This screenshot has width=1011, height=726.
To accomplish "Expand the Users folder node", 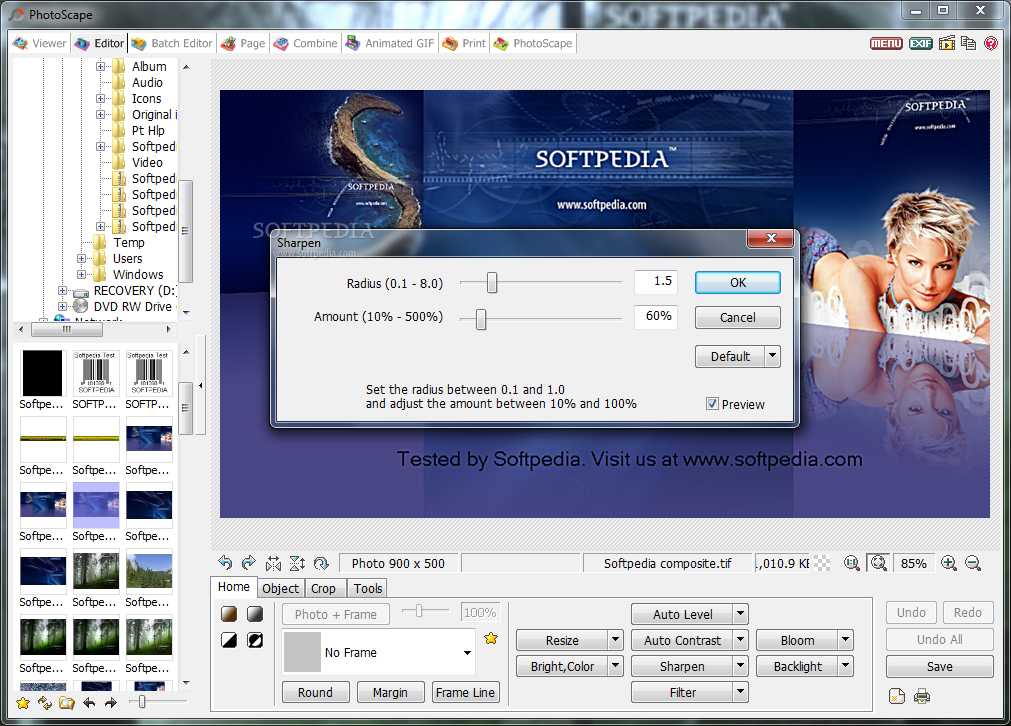I will (81, 259).
